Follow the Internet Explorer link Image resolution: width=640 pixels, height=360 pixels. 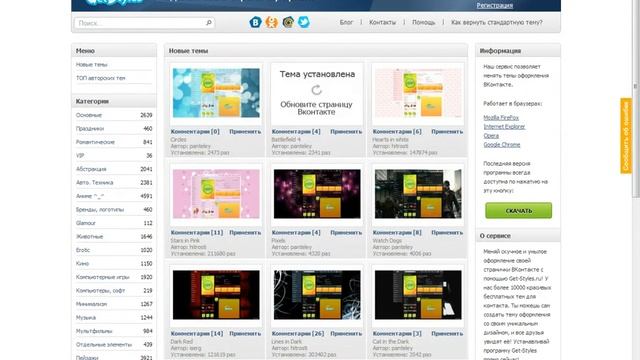[x=504, y=127]
